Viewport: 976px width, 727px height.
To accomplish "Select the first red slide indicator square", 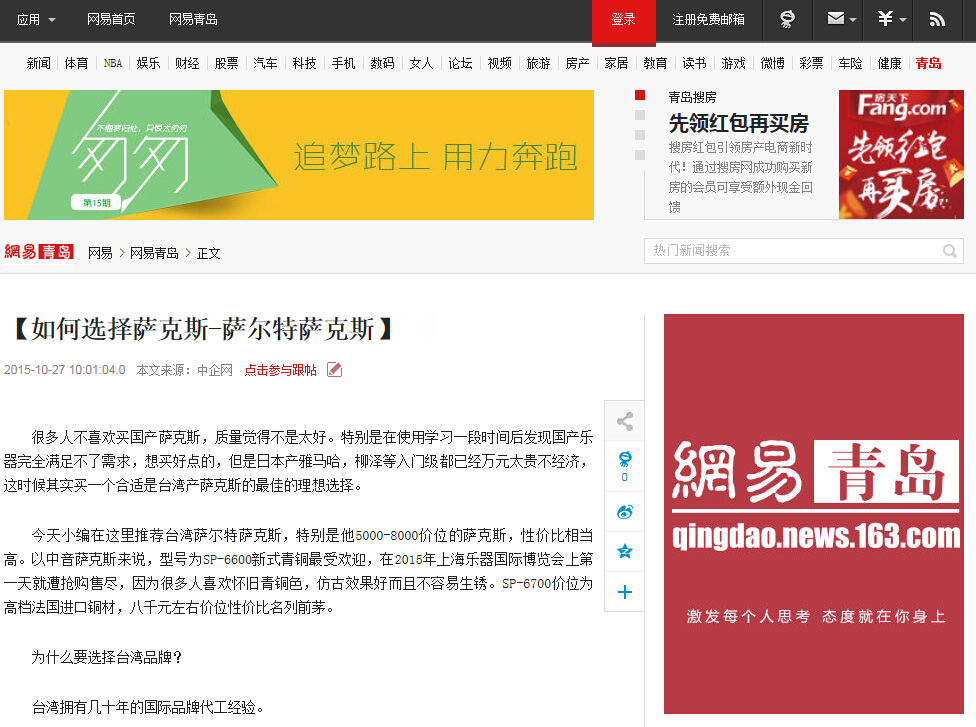I will pos(639,95).
